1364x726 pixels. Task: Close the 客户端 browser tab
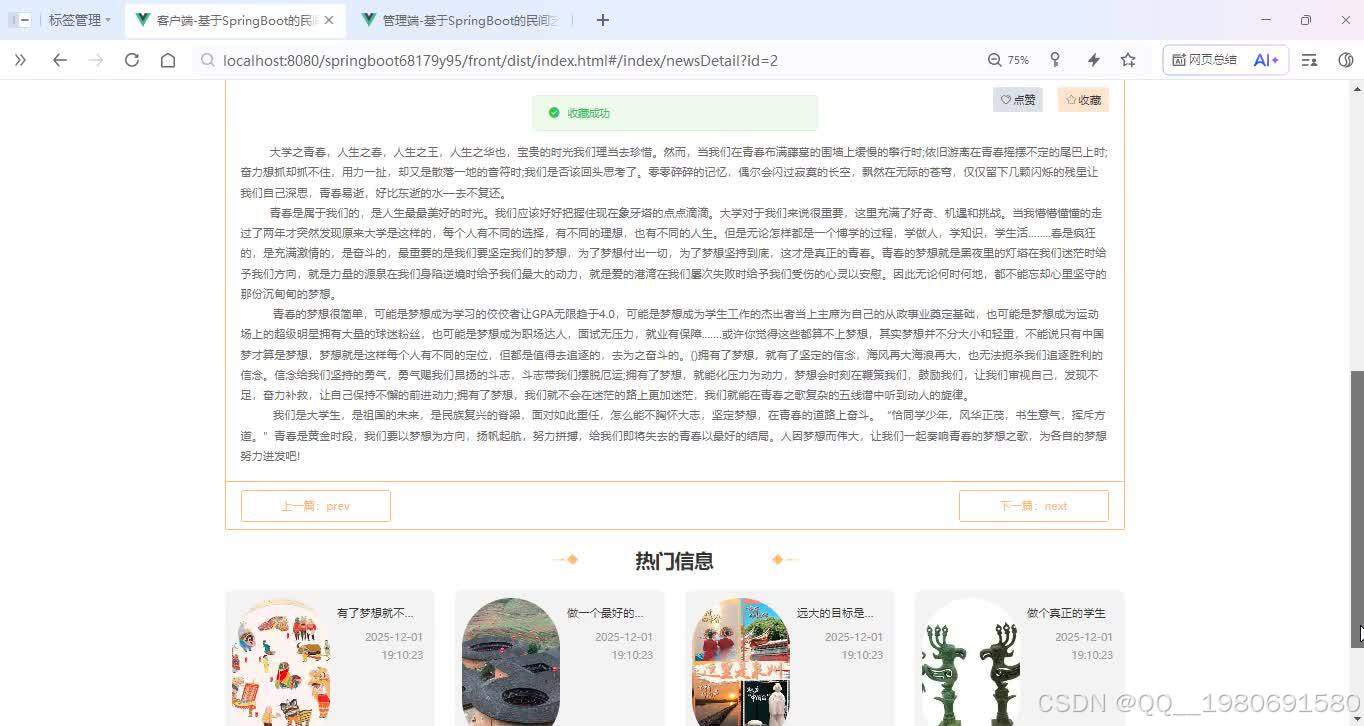(x=329, y=20)
